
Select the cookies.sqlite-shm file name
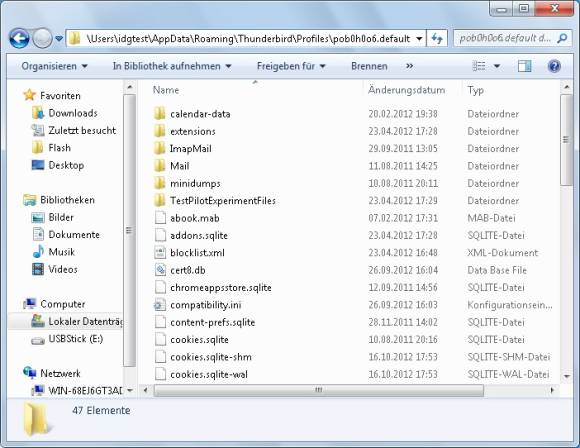[x=211, y=357]
